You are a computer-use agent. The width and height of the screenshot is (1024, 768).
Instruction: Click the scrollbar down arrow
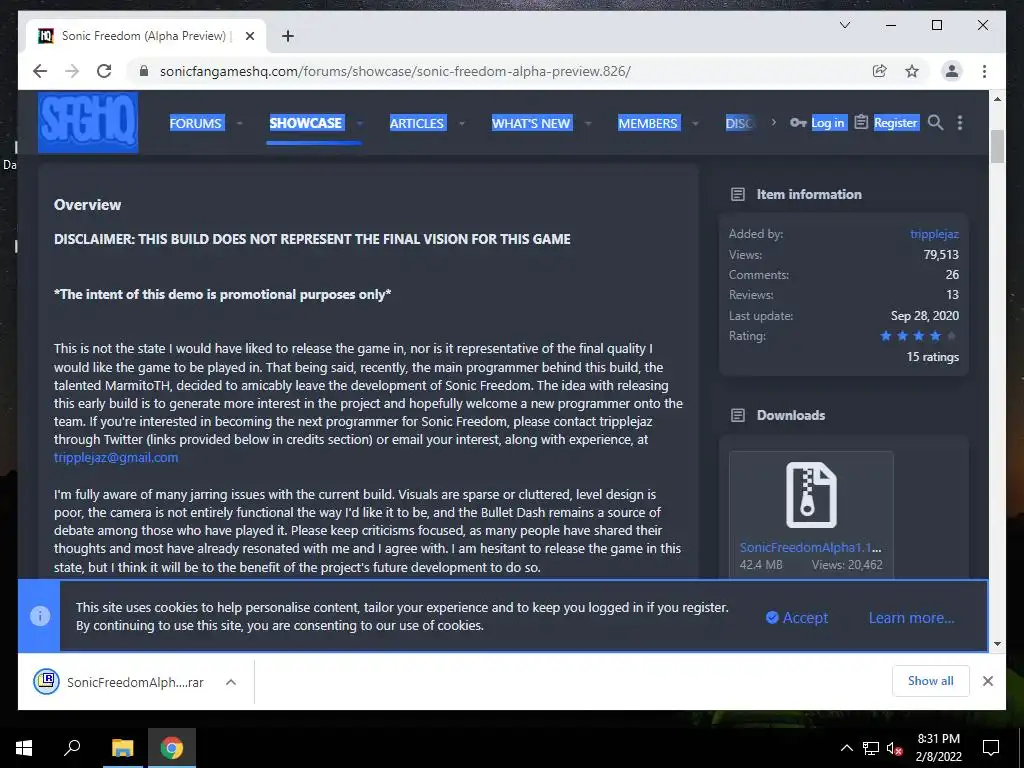tap(997, 643)
